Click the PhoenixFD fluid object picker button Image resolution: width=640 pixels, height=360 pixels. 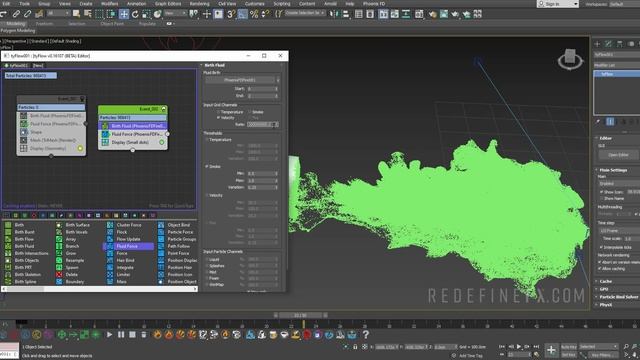(240, 80)
